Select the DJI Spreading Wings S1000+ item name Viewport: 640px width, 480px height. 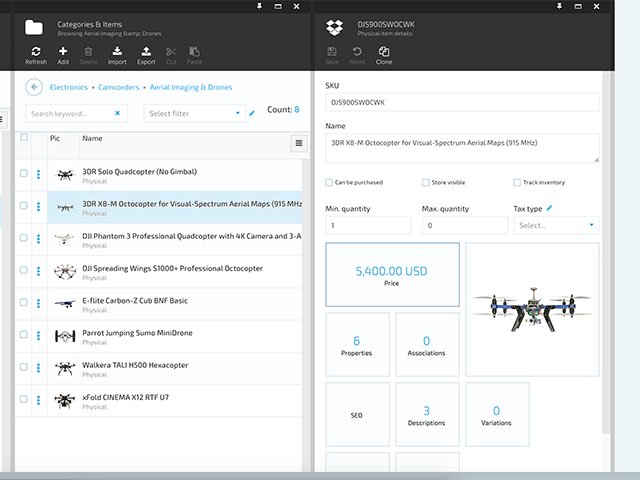point(172,268)
